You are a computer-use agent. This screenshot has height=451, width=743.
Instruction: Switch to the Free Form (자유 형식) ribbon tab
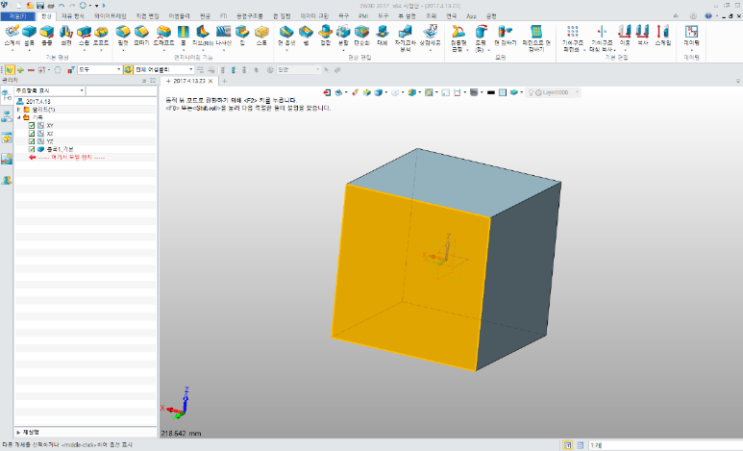[72, 16]
